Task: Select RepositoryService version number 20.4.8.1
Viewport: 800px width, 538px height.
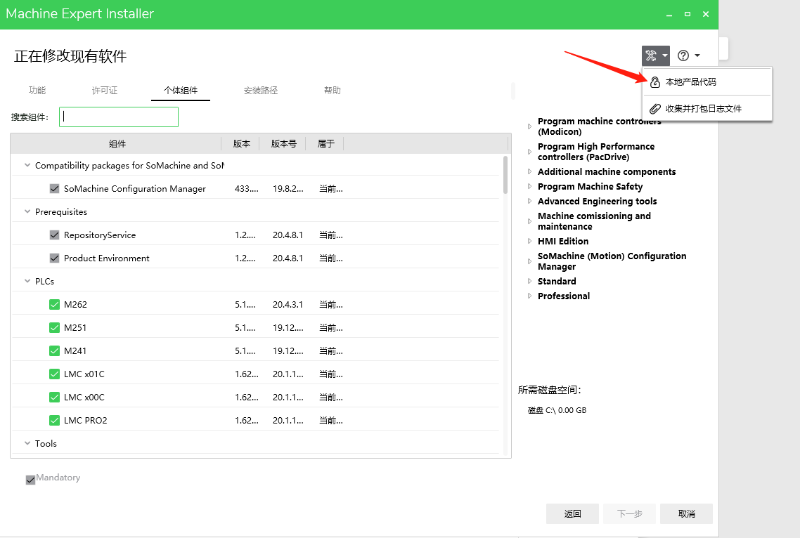Action: click(288, 235)
